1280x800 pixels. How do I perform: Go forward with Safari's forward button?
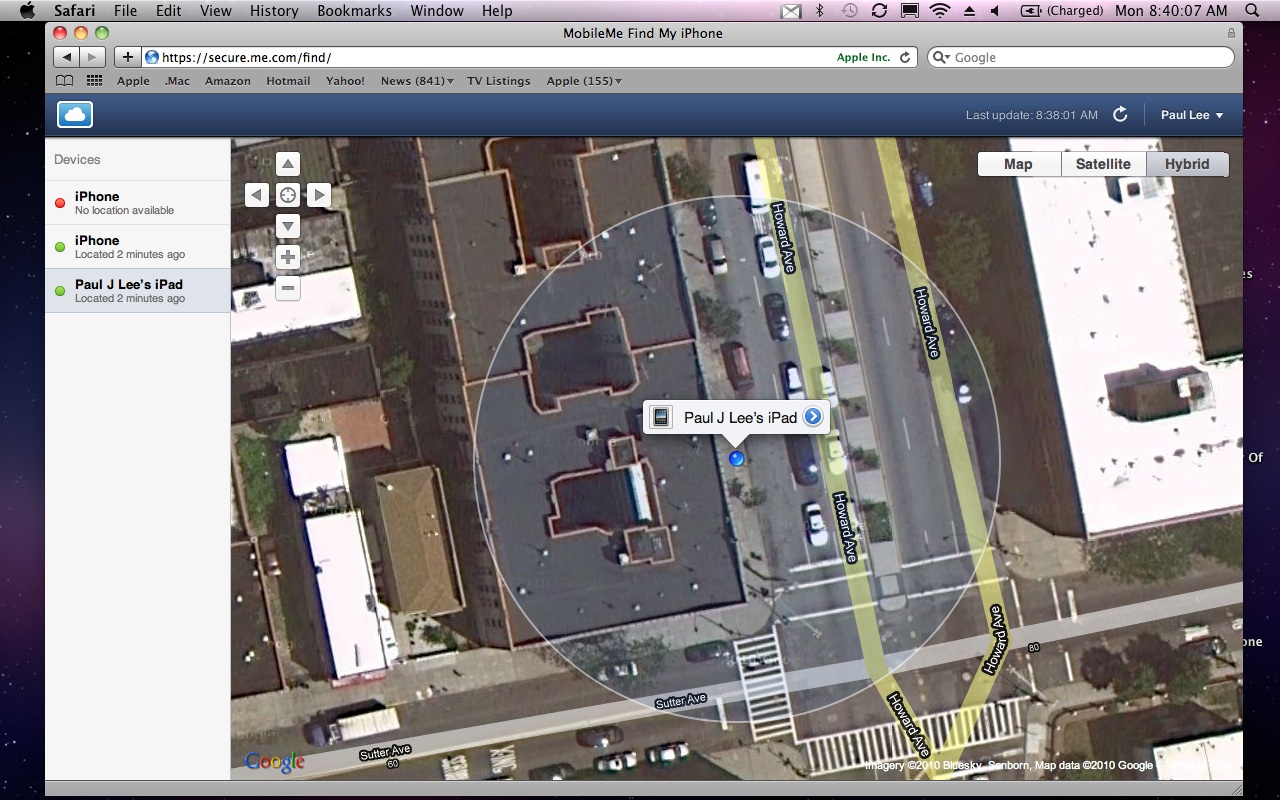coord(92,57)
